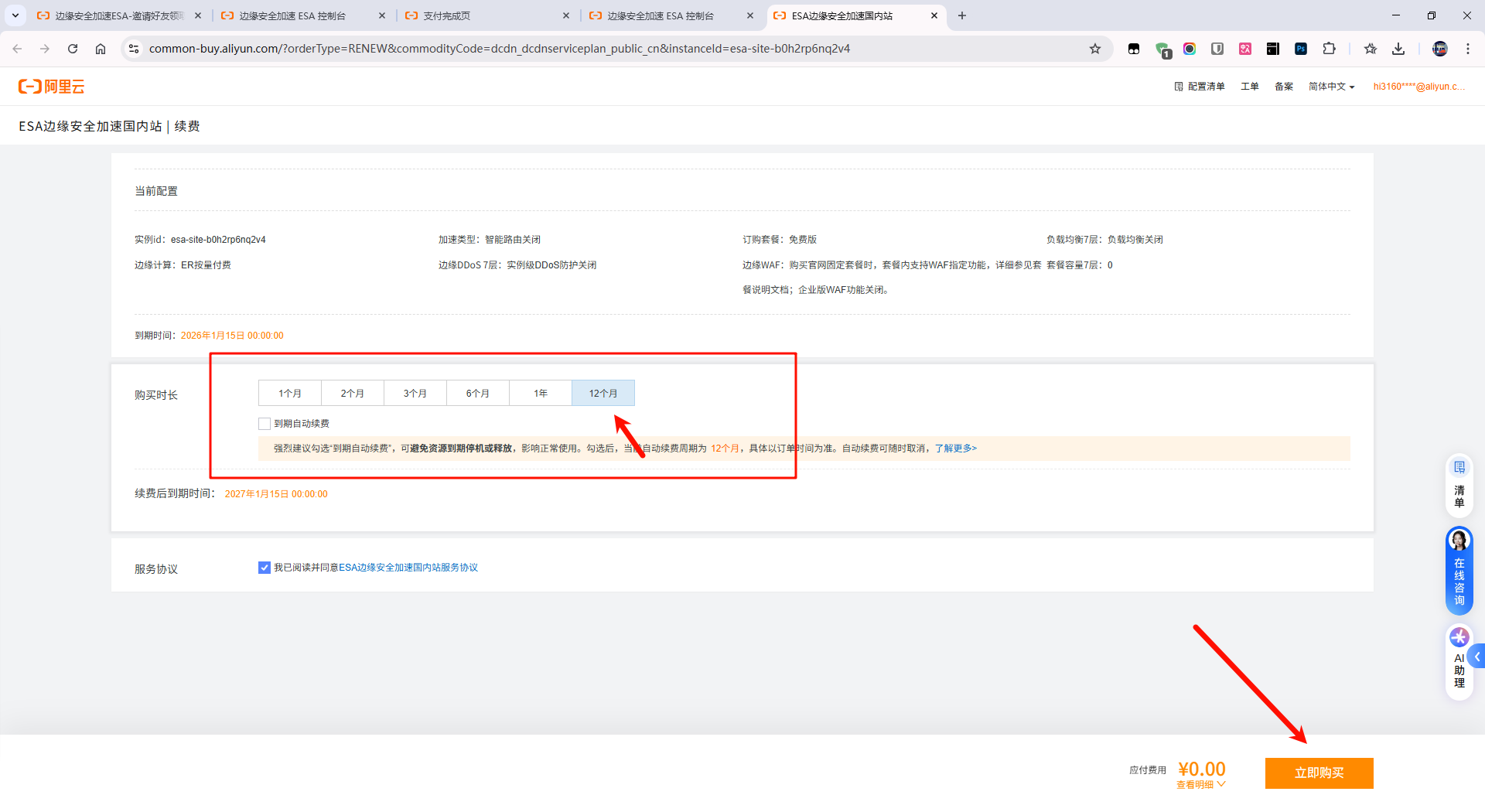Open the 了解更多 link
The image size is (1485, 812).
point(955,449)
